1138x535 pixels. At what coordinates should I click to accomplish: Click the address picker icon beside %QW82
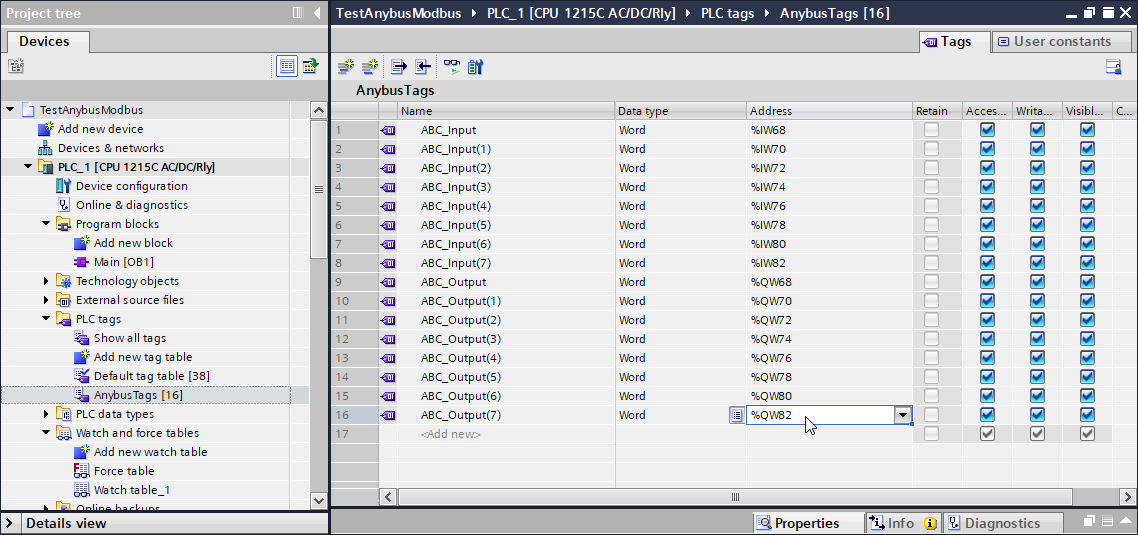pyautogui.click(x=736, y=415)
